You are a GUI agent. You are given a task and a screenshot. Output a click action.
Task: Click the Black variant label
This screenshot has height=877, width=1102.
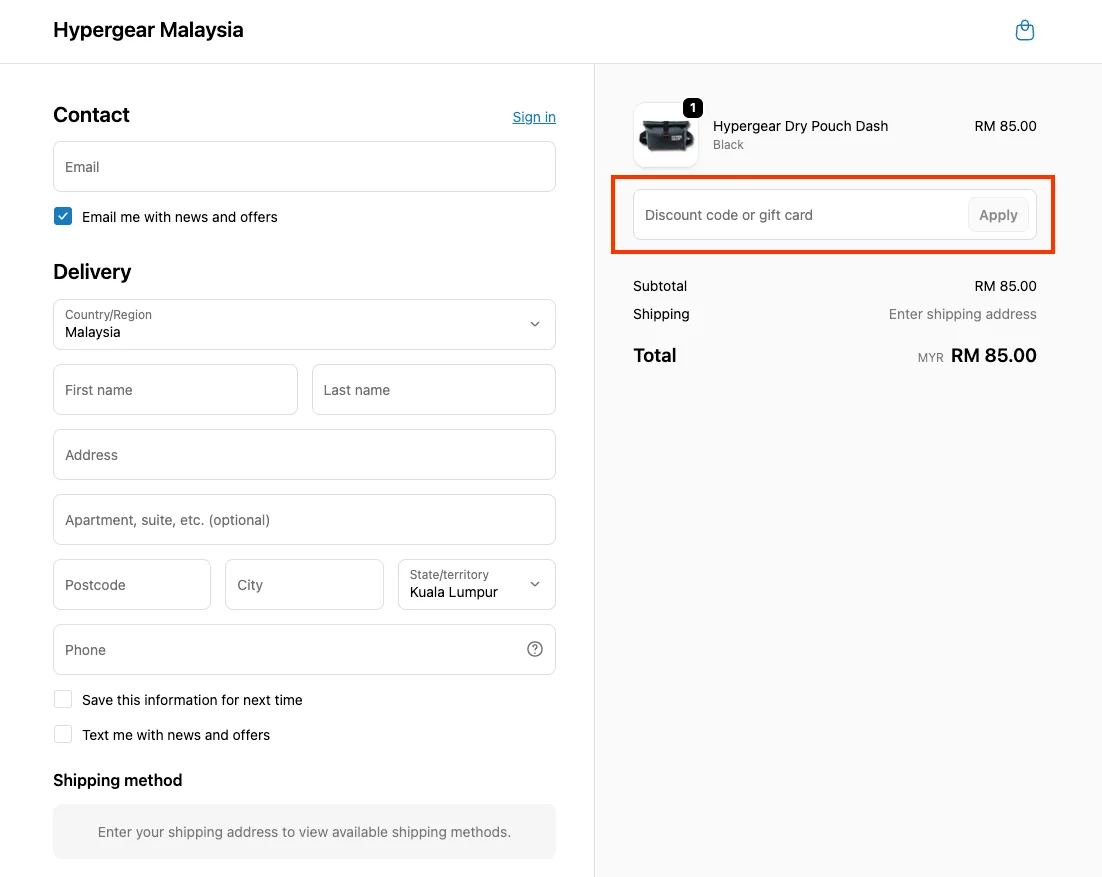[728, 145]
